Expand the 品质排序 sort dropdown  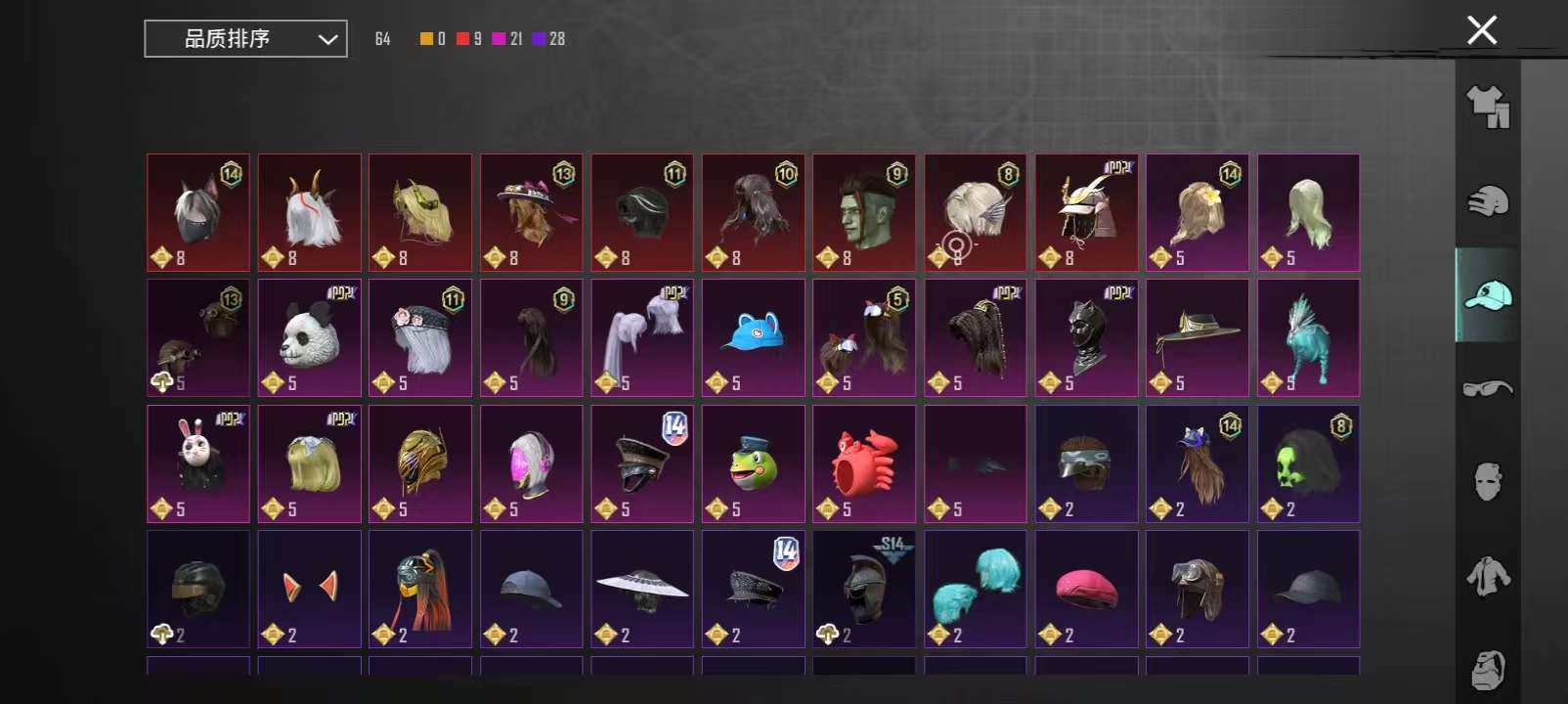point(245,38)
